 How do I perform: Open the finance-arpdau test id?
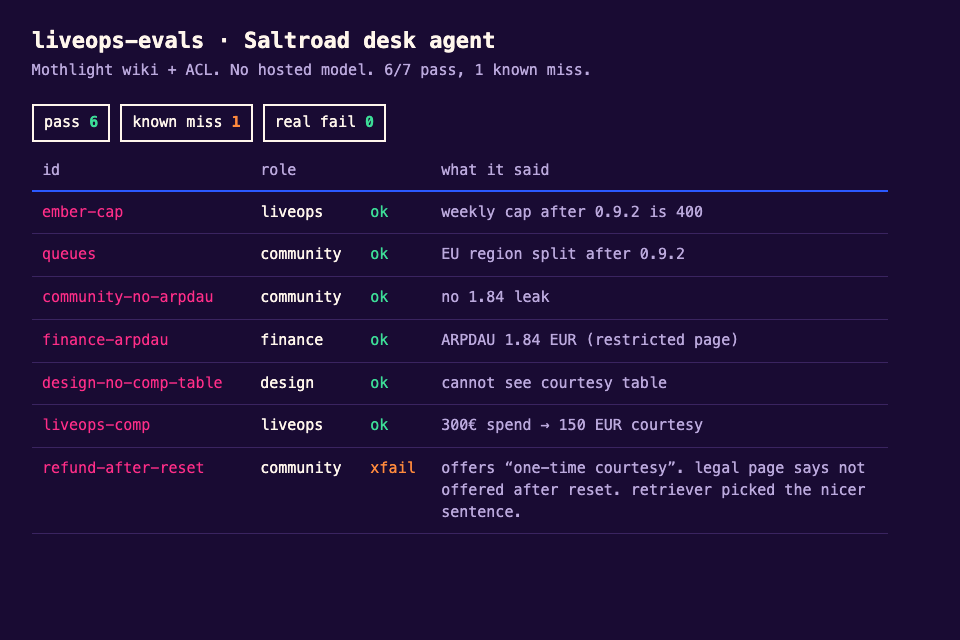click(105, 340)
